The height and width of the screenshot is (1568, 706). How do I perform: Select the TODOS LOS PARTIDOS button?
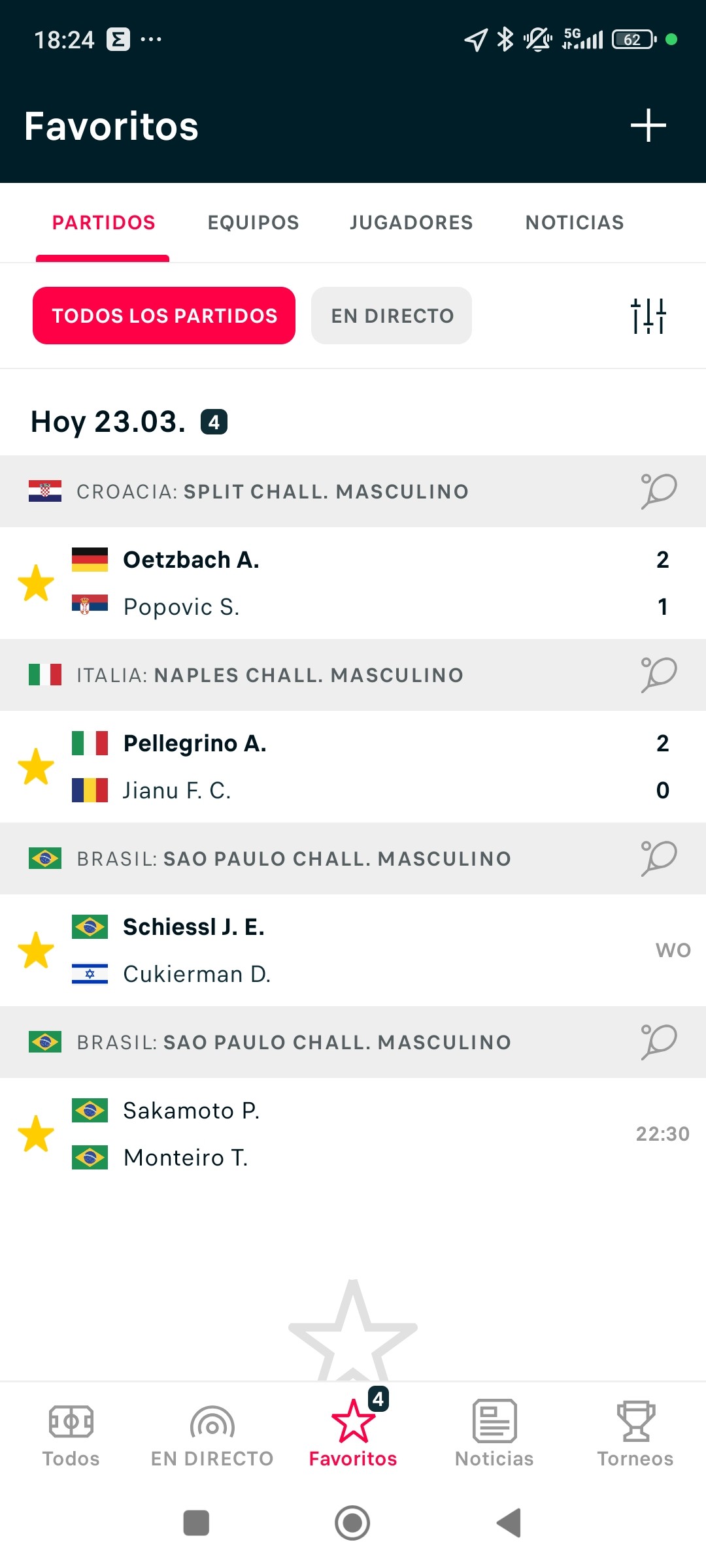(x=164, y=316)
